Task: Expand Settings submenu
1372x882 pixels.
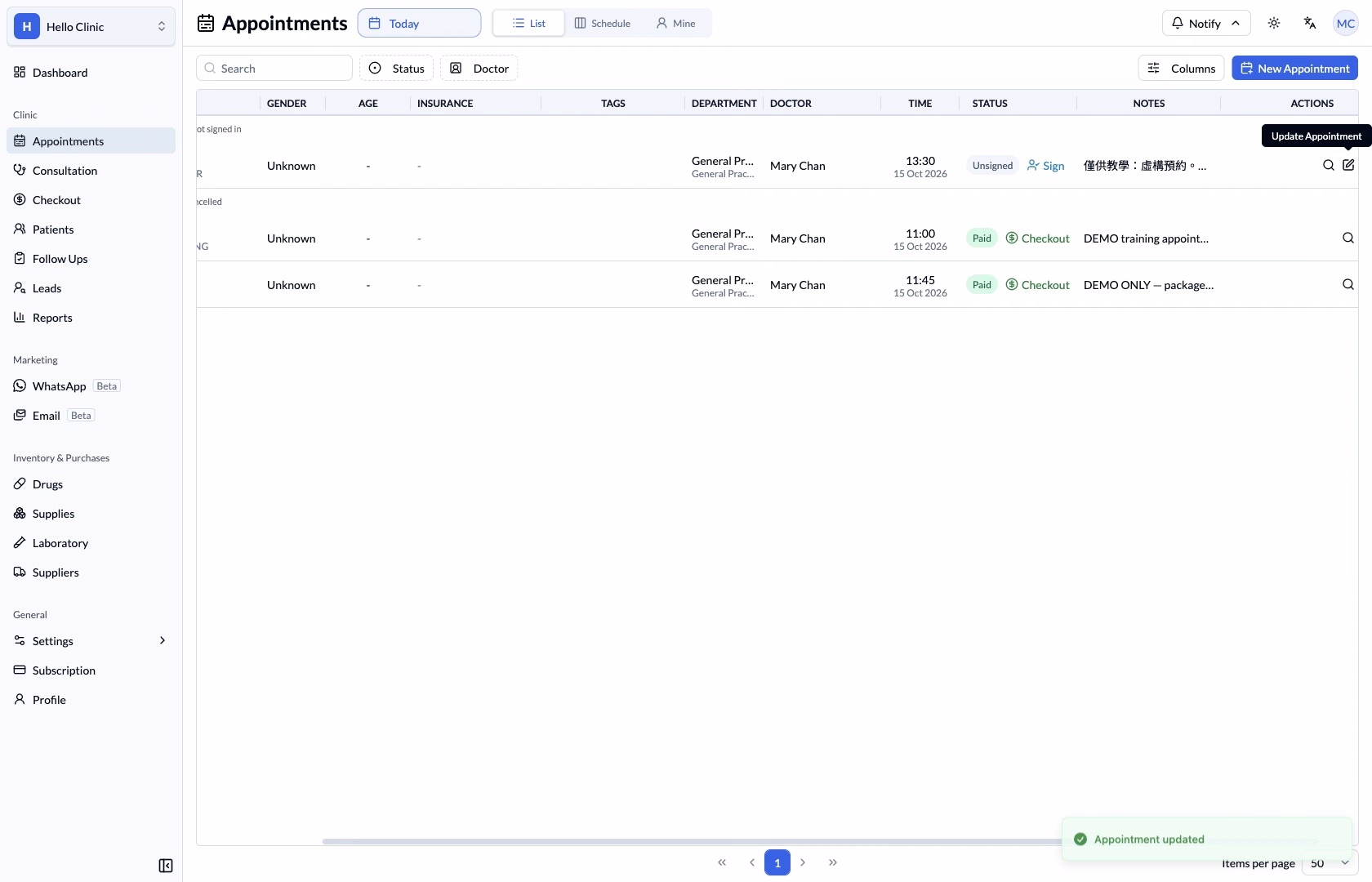Action: [x=91, y=641]
